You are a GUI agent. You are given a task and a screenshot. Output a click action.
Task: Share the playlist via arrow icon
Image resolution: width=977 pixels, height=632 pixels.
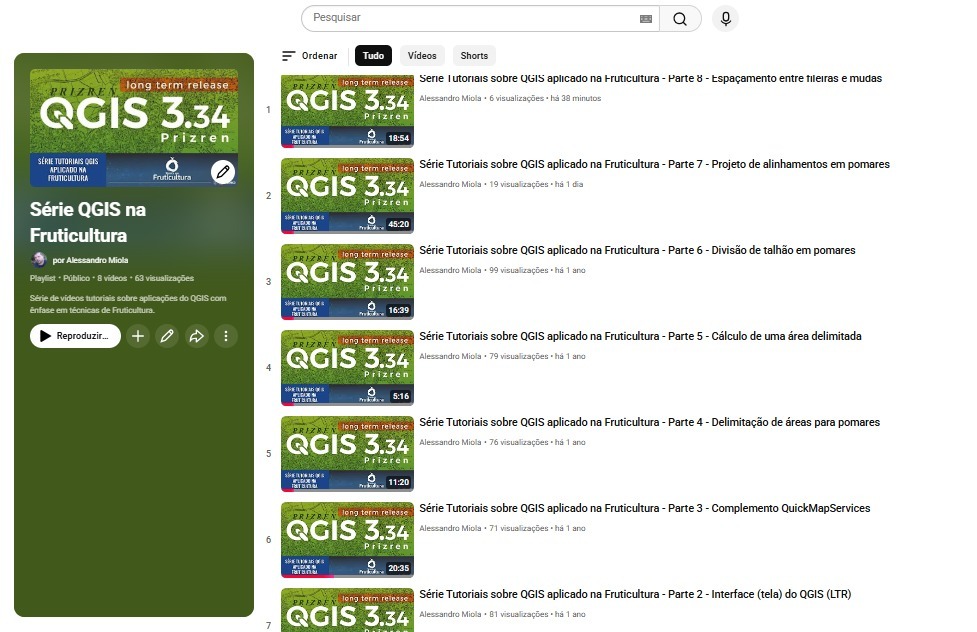point(197,336)
